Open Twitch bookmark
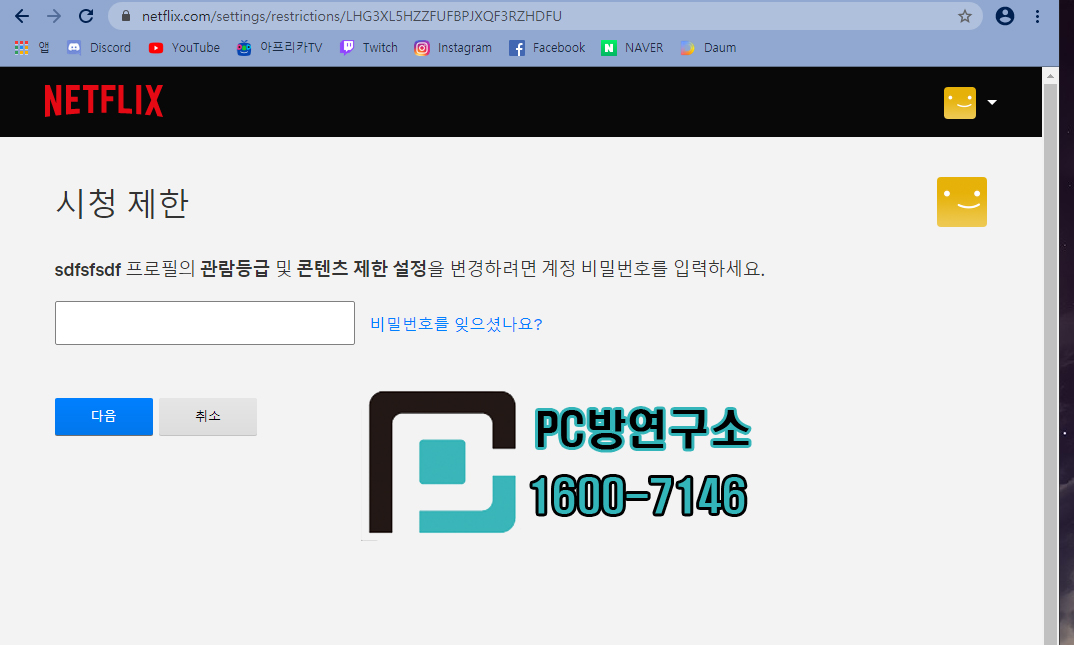This screenshot has height=645, width=1074. pyautogui.click(x=369, y=48)
